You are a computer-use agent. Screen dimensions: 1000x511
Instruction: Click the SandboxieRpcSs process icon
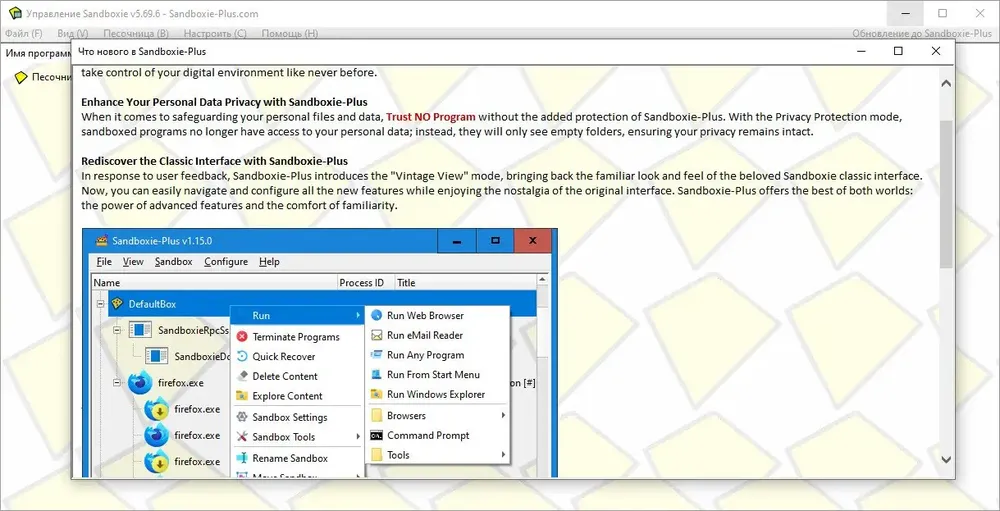[x=140, y=330]
